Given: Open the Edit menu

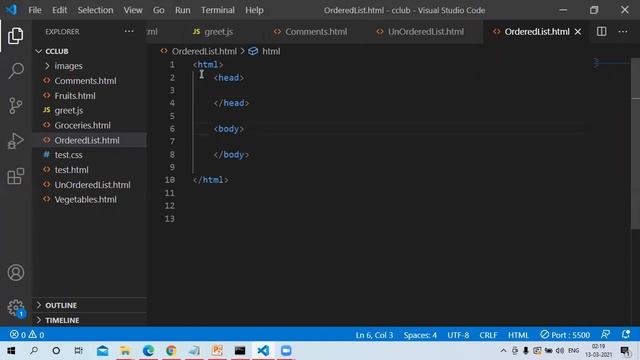Looking at the screenshot, I should point(60,10).
